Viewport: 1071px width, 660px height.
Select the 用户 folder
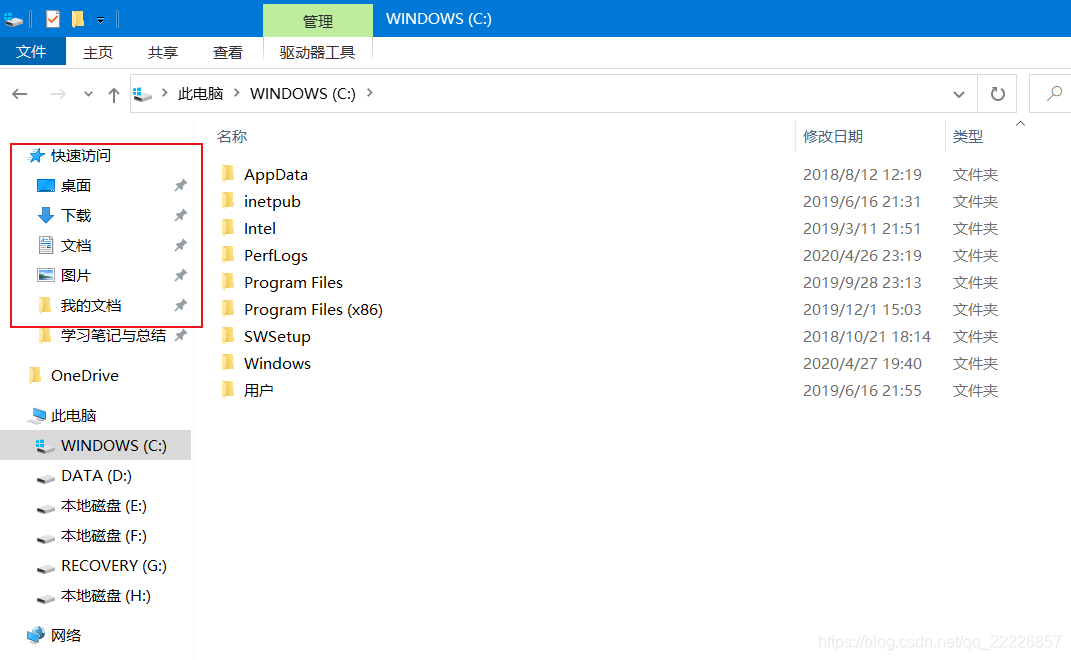pos(258,391)
